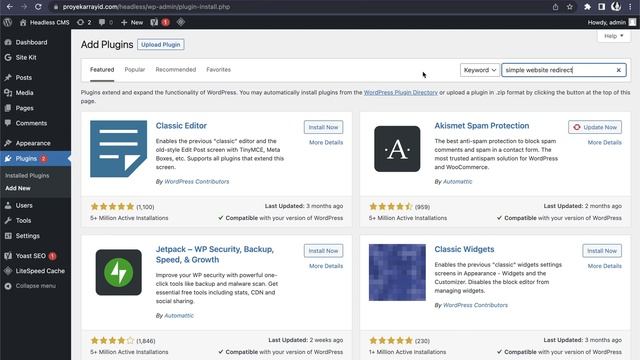Toggle the browser side panel icon
640x360 pixels.
(x=602, y=7)
